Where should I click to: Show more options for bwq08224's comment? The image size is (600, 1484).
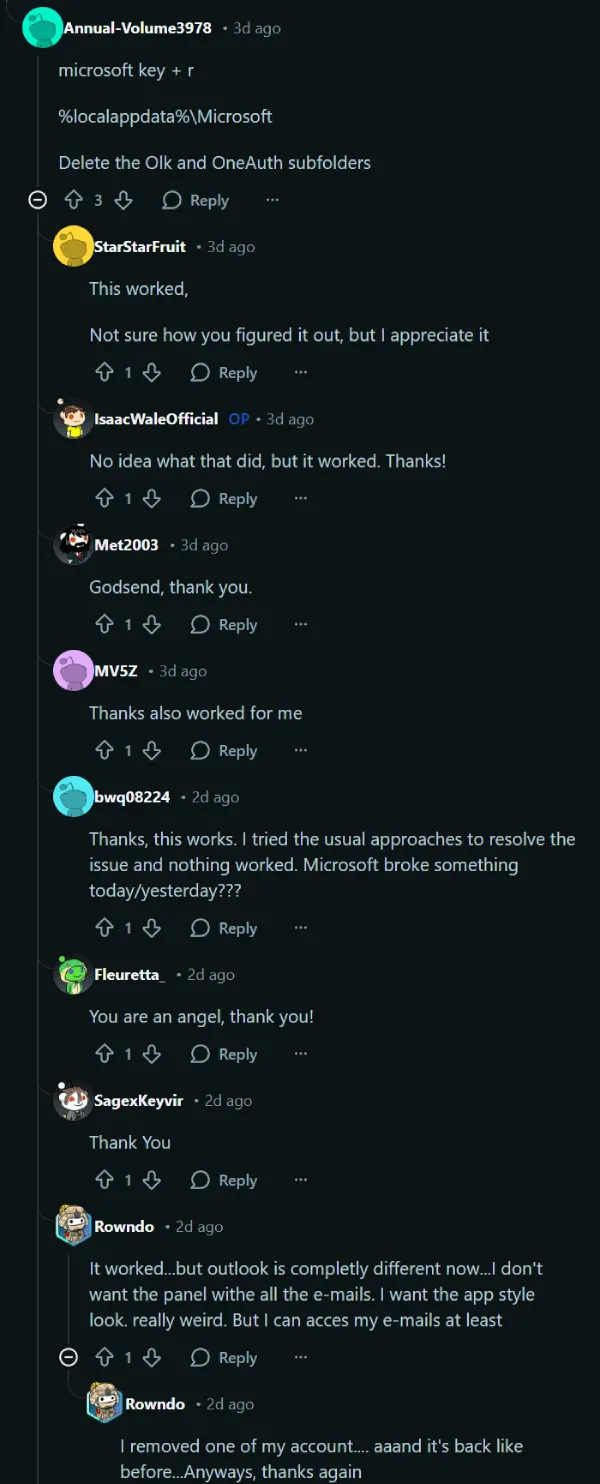coord(301,929)
